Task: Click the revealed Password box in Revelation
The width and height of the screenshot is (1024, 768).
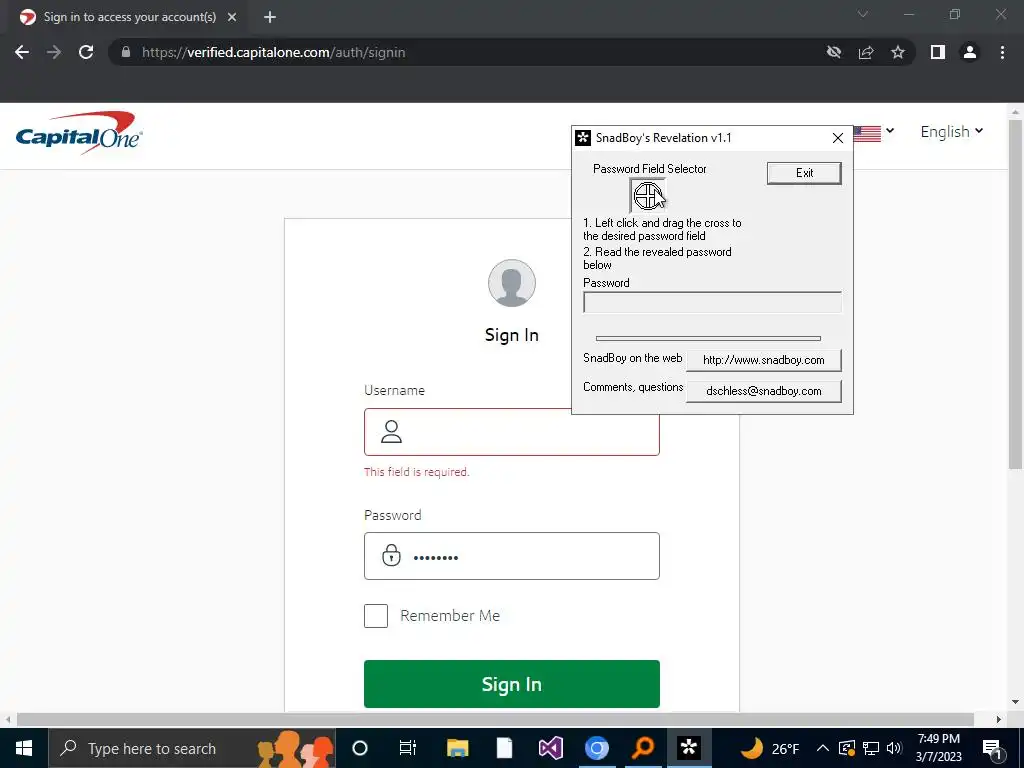Action: point(712,302)
